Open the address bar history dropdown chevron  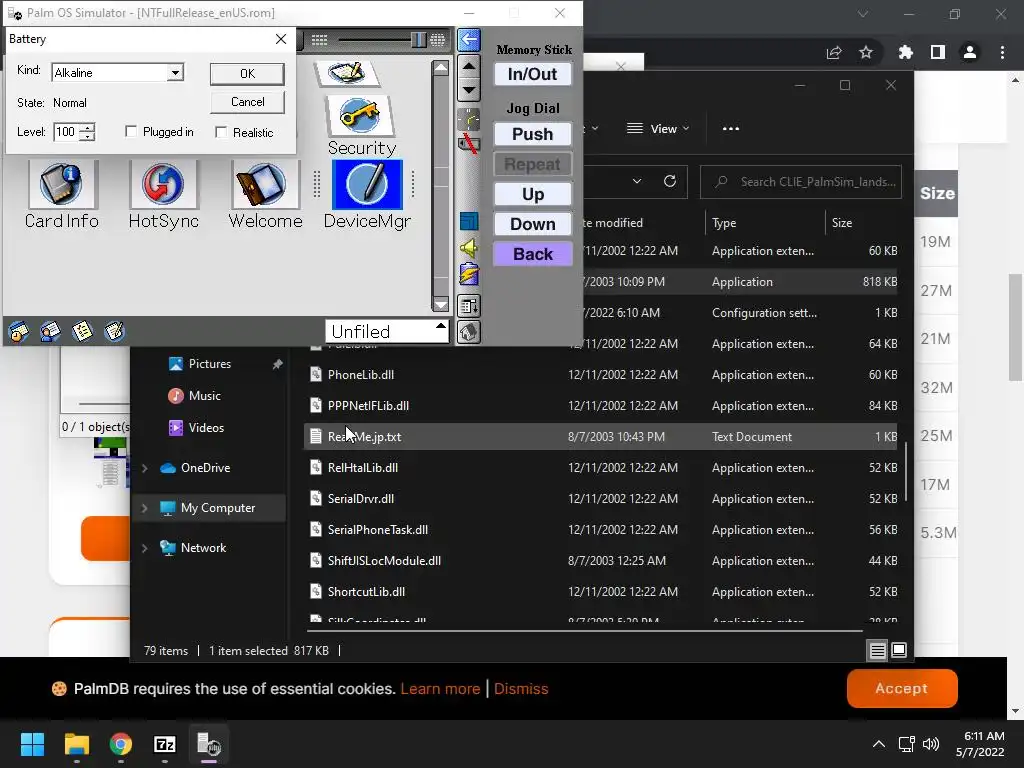pyautogui.click(x=637, y=181)
